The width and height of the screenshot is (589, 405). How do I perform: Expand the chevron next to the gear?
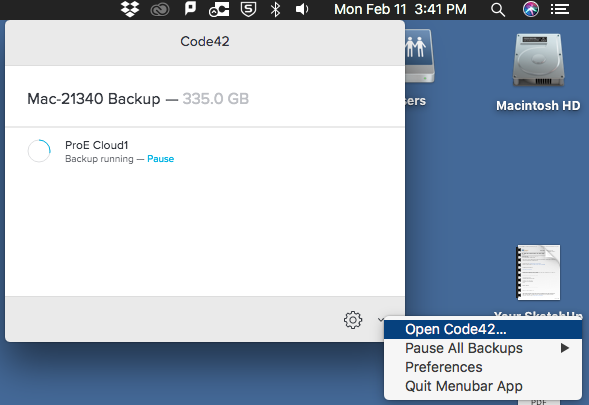pos(381,320)
